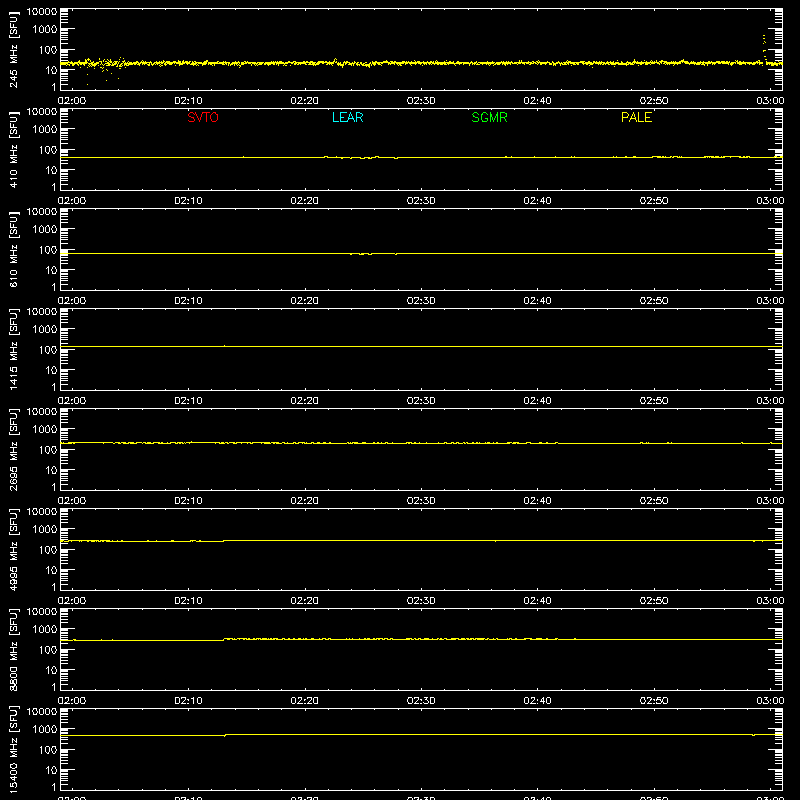
Task: Select the 8800 MHz [SFU] axis title
Action: (x=14, y=649)
